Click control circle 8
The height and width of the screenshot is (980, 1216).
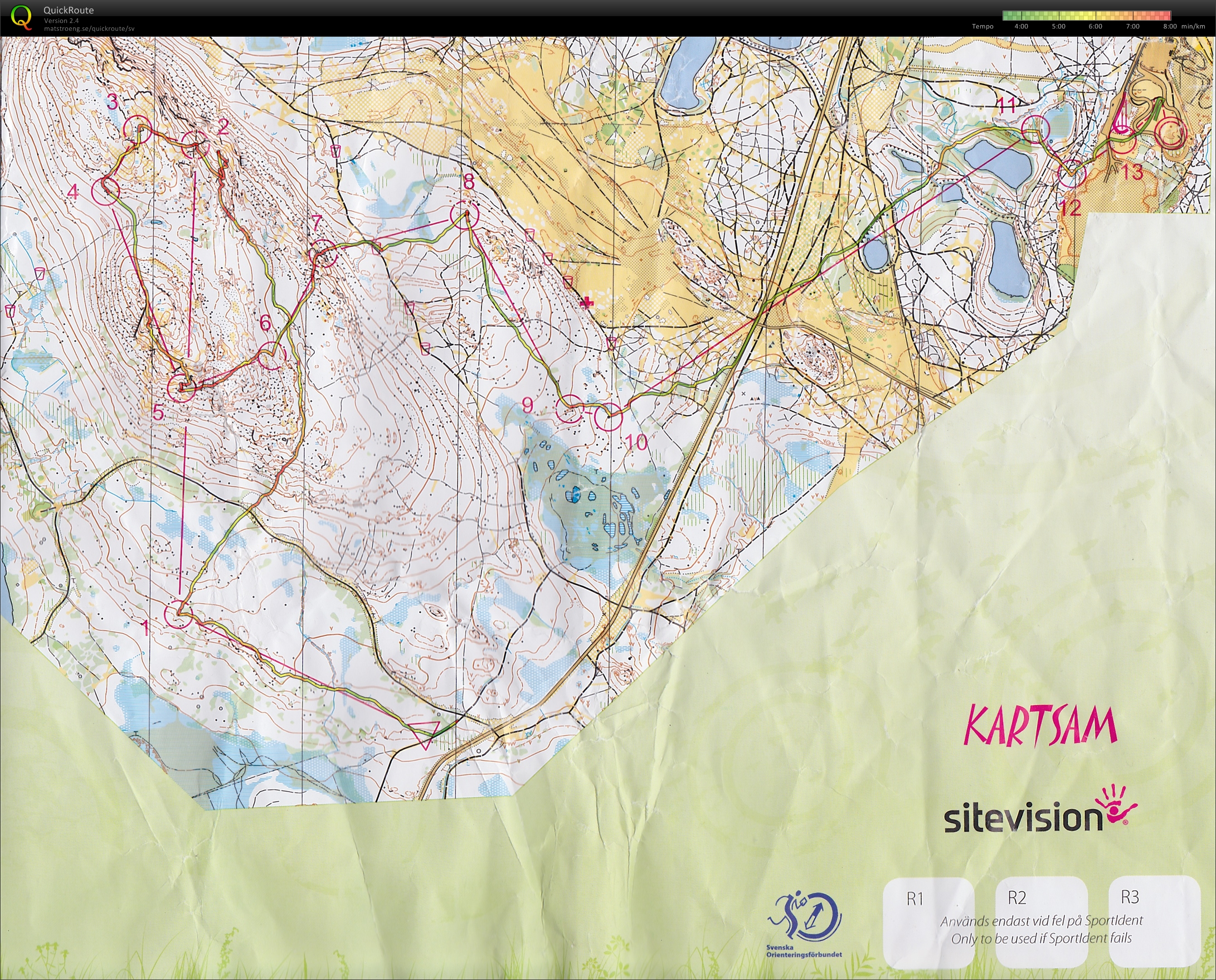pos(465,216)
